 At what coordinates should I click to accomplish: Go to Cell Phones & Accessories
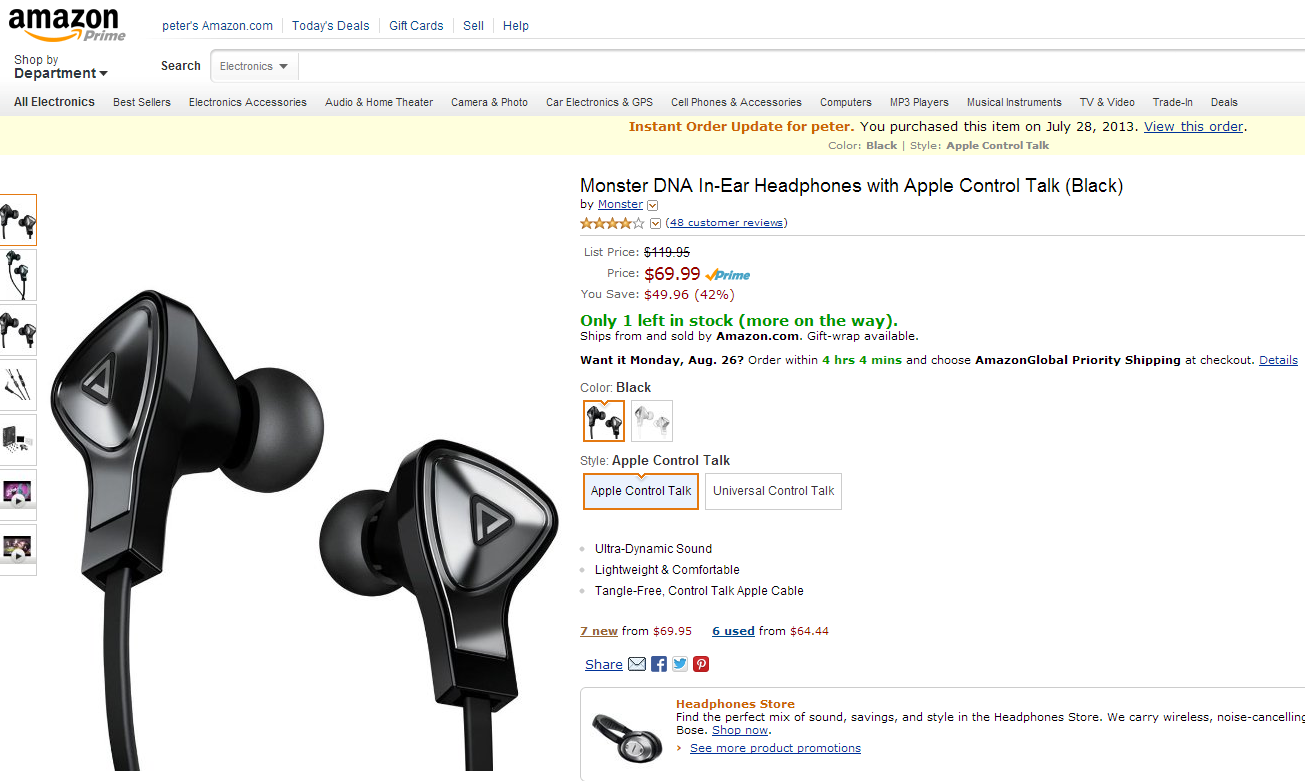(736, 102)
